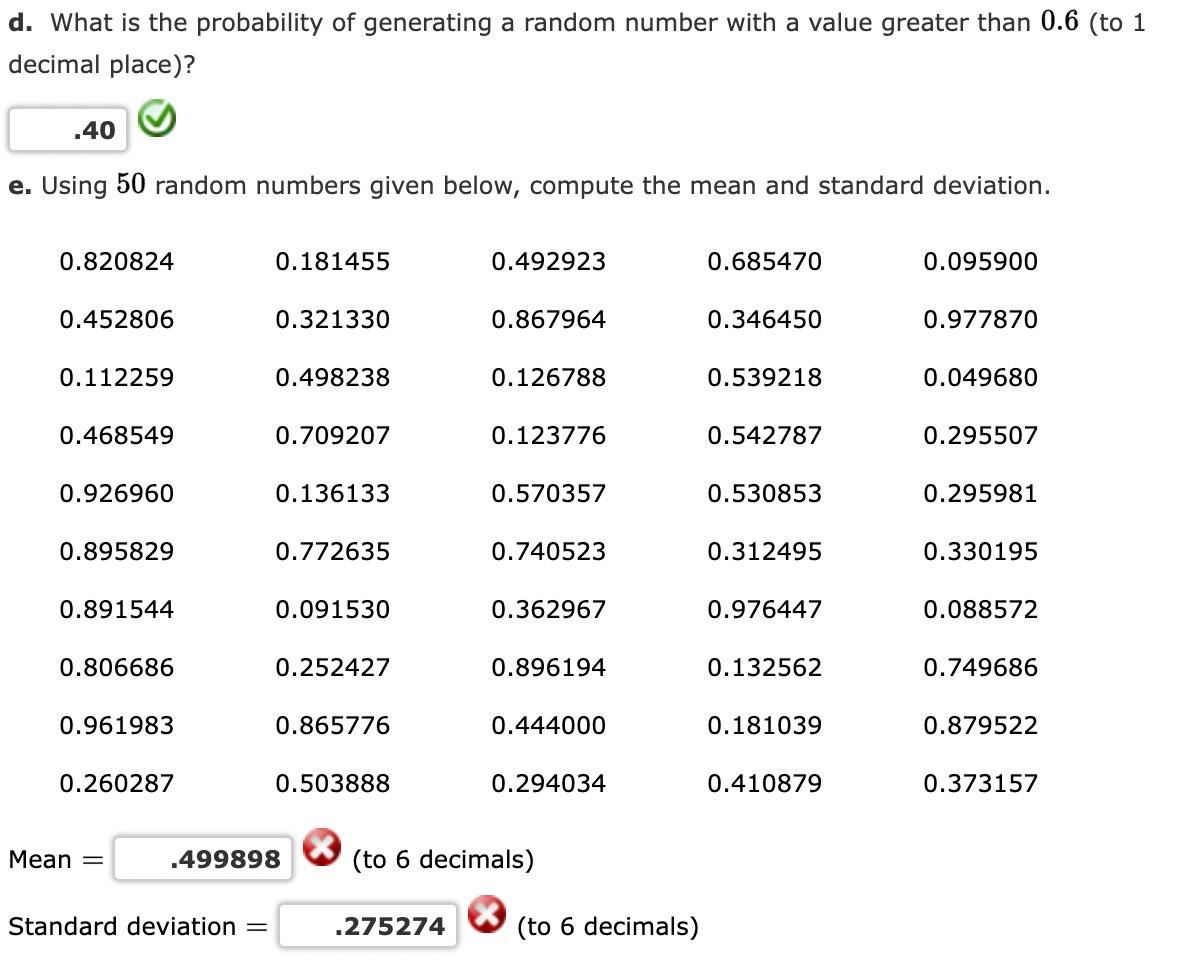1182x974 pixels.
Task: Click inside the Mean answer box
Action: click(x=202, y=857)
